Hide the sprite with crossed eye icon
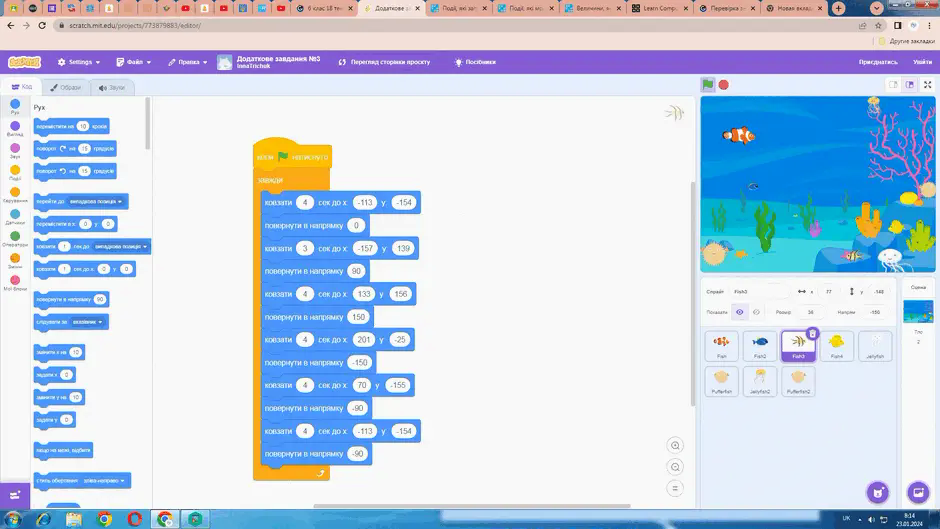The width and height of the screenshot is (940, 529). [x=756, y=312]
